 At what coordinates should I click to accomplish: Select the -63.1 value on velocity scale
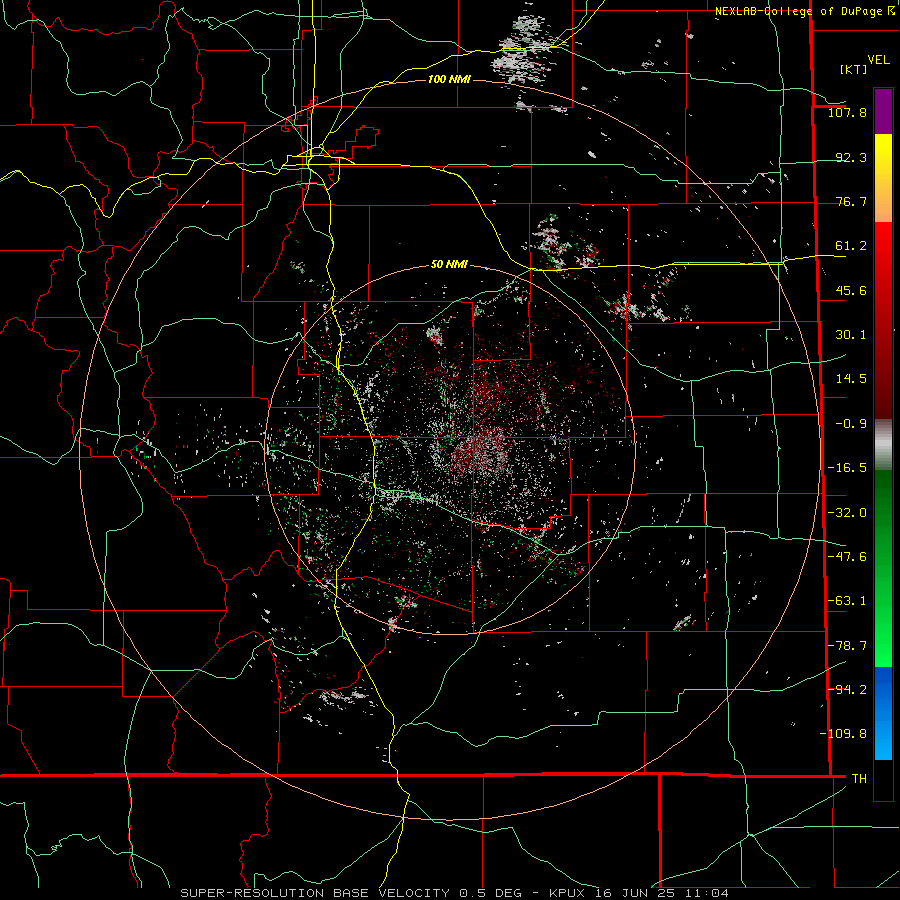847,601
